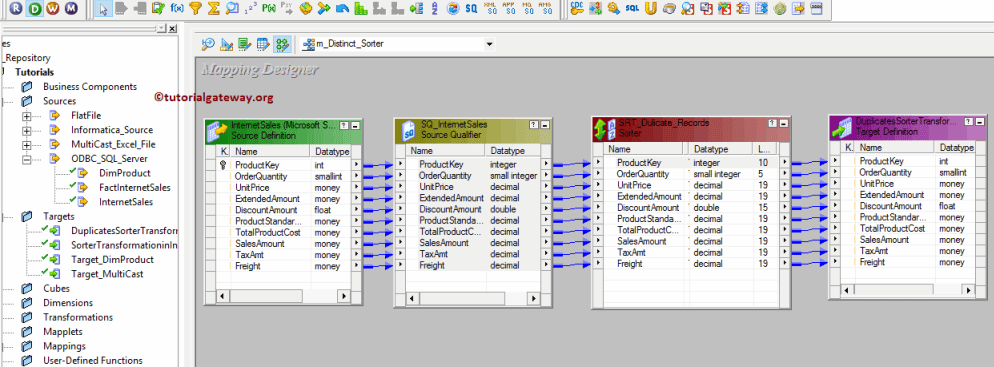Add a Lookup transformation via magnifier icon
Screen dimensions: 994x367
(x=233, y=9)
